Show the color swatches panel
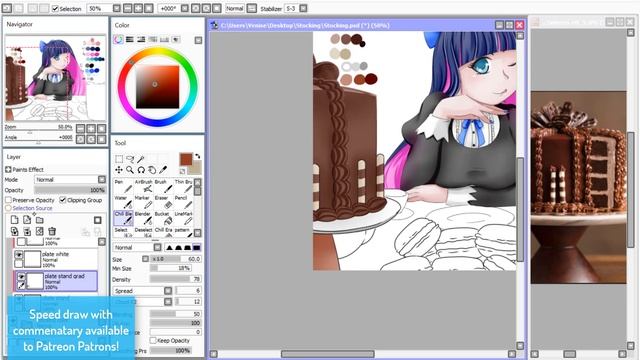The image size is (640, 360). coord(164,39)
